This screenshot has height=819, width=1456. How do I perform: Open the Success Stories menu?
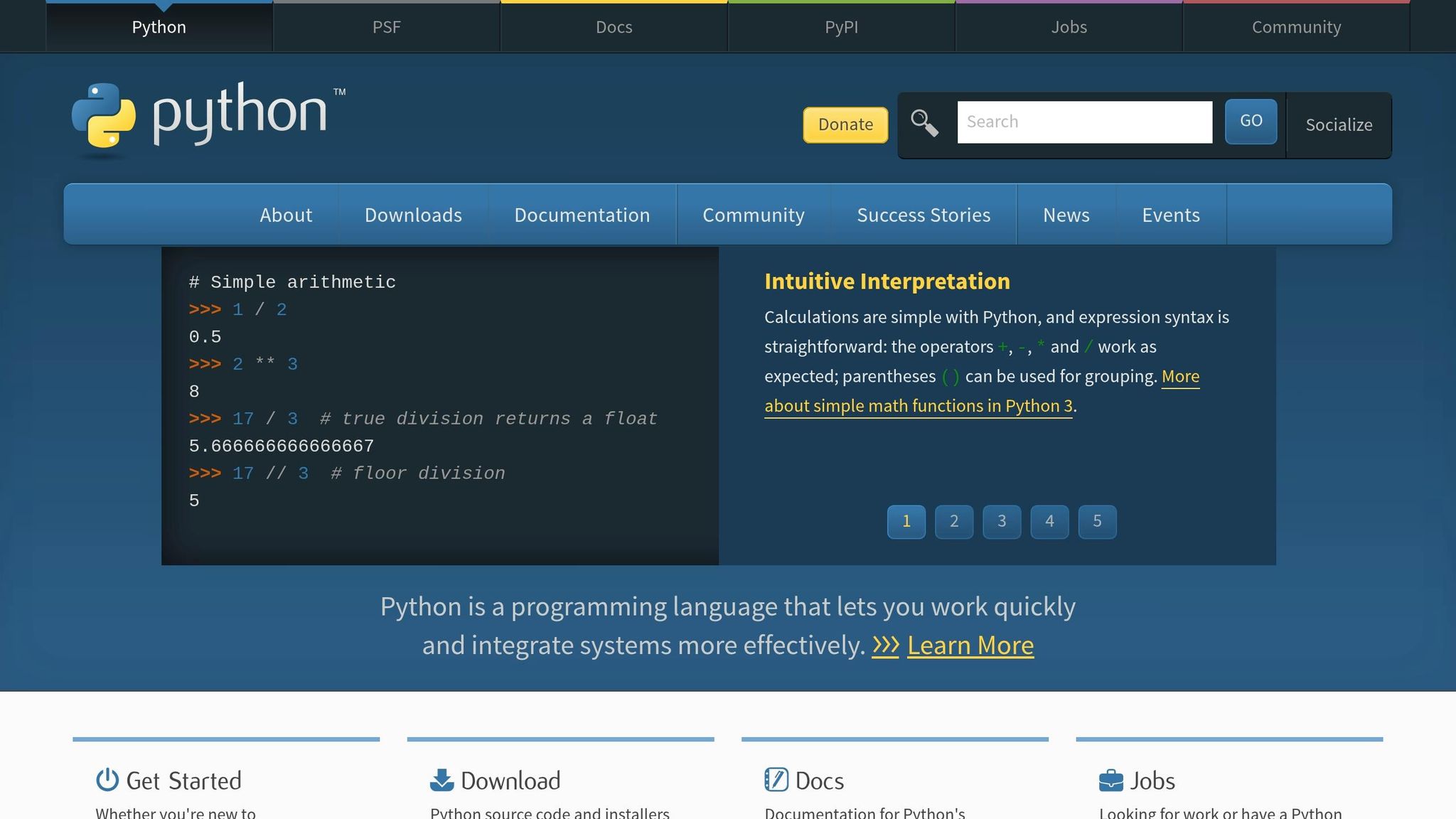pos(924,215)
